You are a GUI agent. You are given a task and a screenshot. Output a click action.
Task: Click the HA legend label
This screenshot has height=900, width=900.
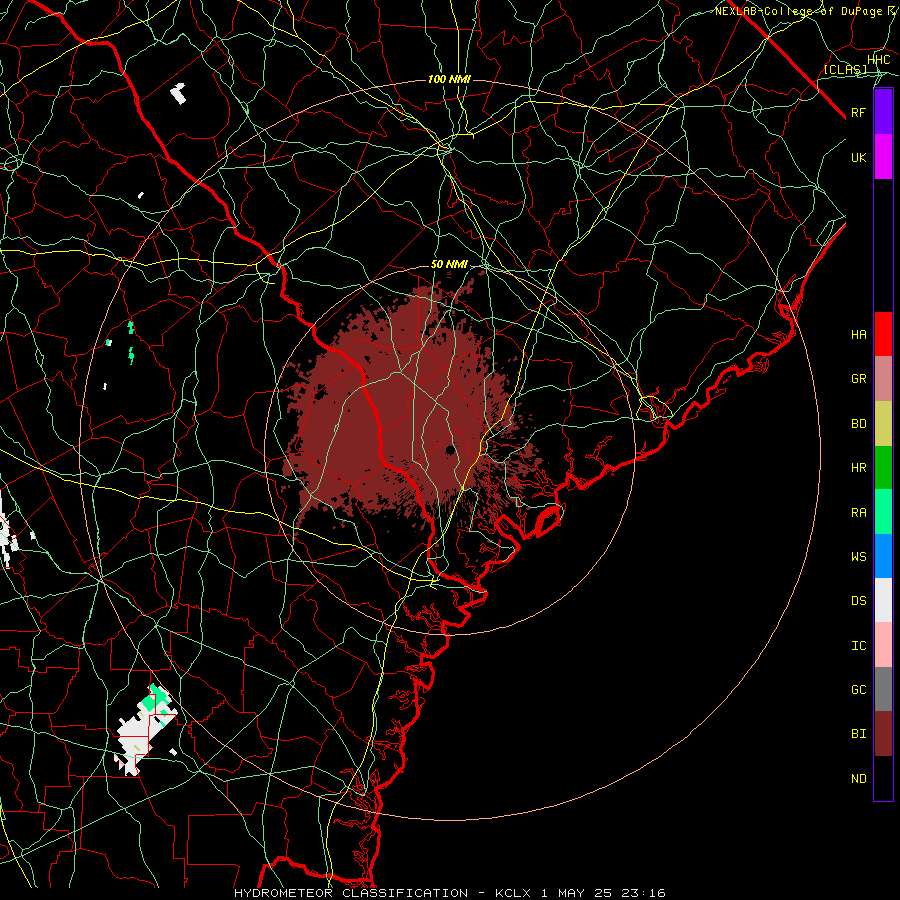pyautogui.click(x=858, y=335)
